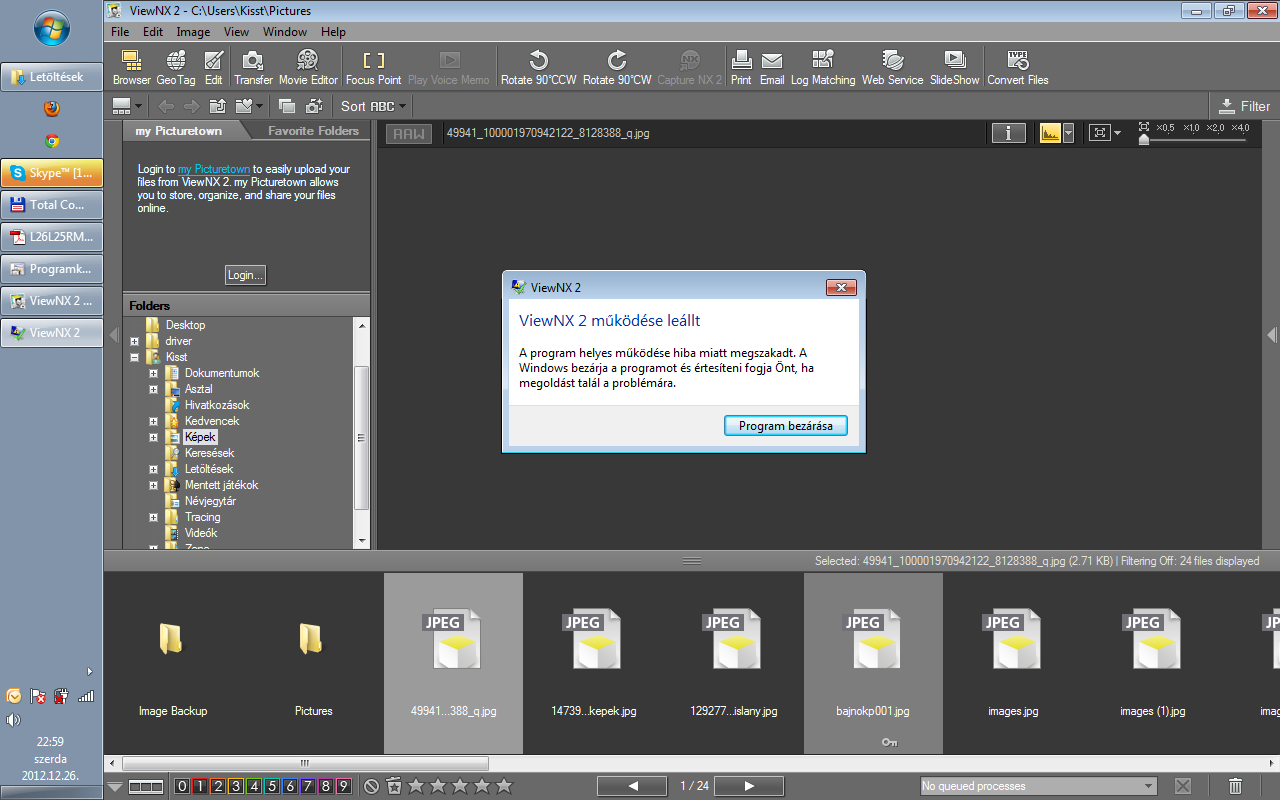Select the bajnokp001.jpg thumbnail
Image resolution: width=1280 pixels, height=800 pixels.
(873, 663)
